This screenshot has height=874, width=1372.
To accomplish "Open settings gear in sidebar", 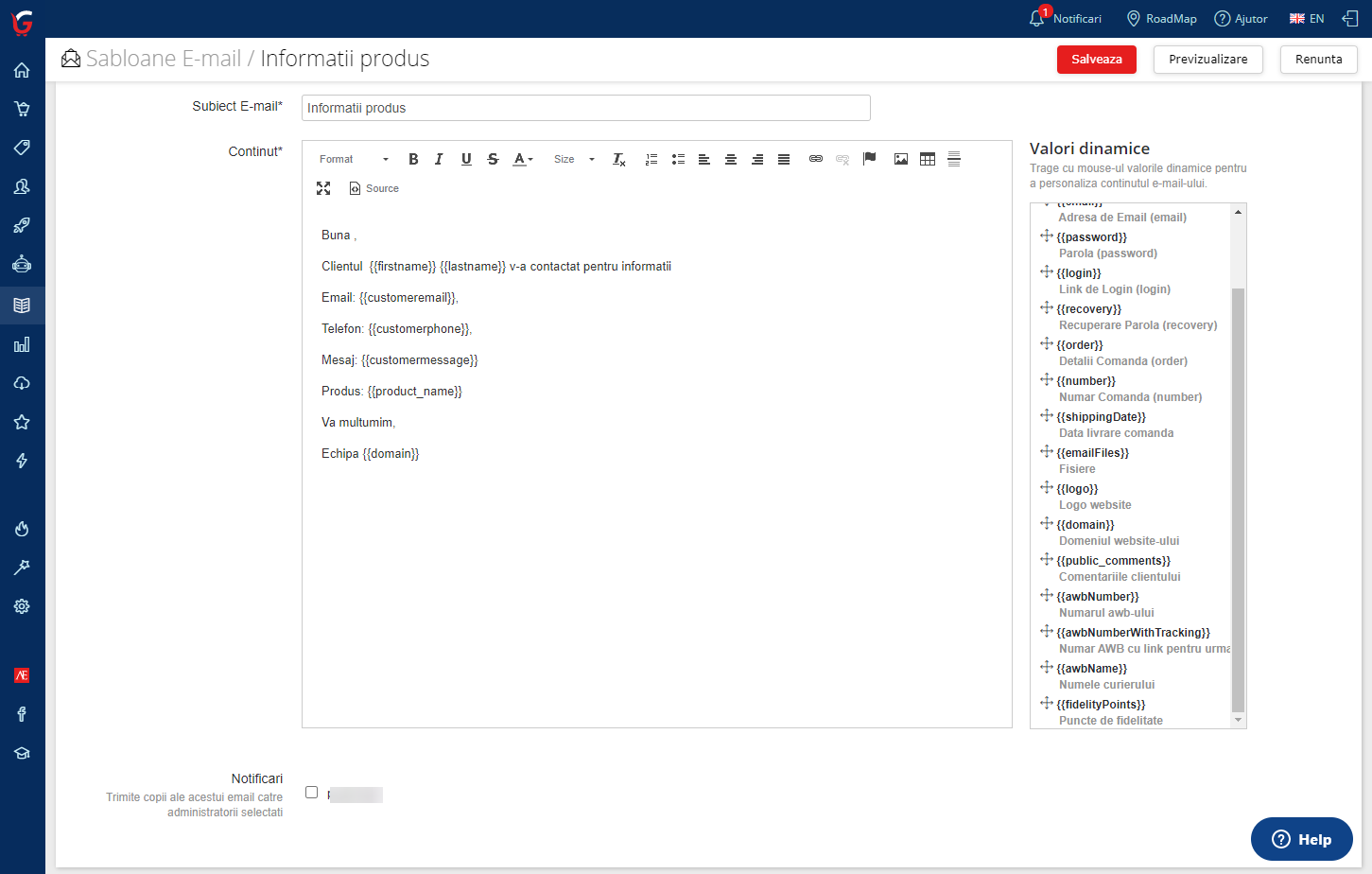I will pos(22,606).
